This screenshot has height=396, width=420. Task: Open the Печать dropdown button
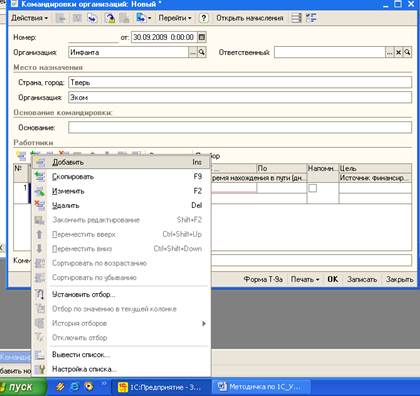(x=305, y=279)
